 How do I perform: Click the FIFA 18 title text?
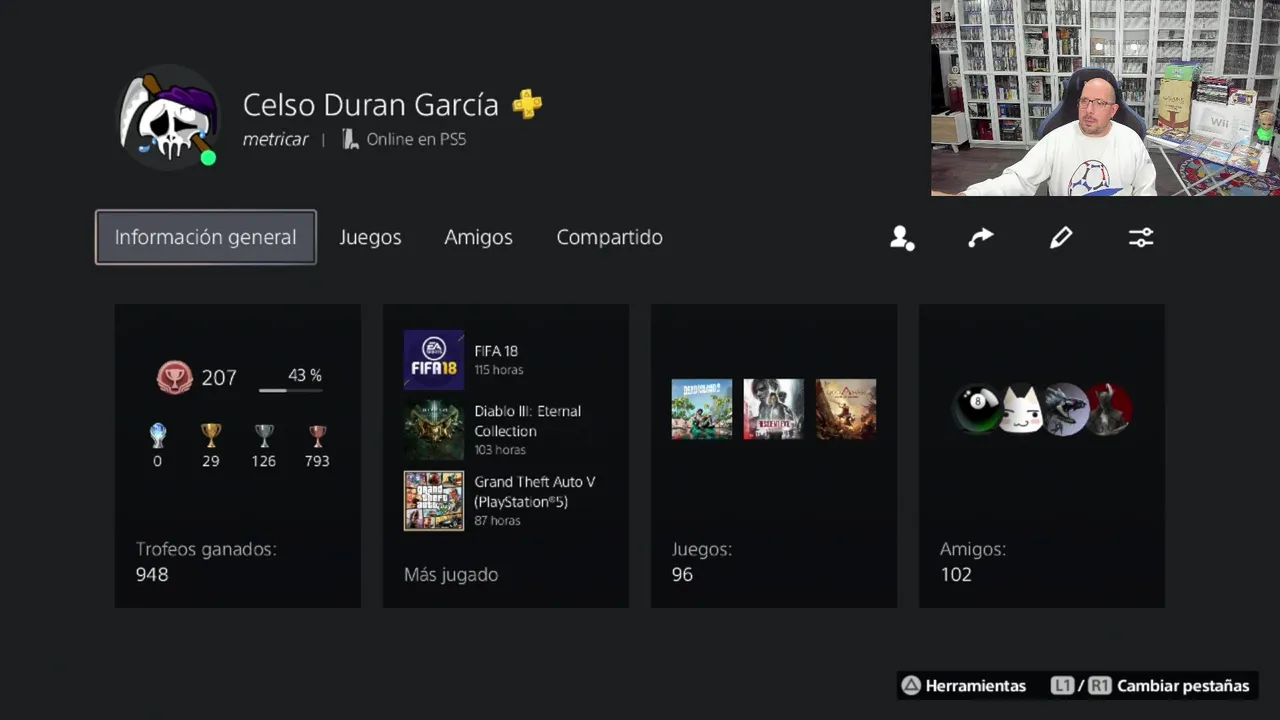click(x=496, y=351)
